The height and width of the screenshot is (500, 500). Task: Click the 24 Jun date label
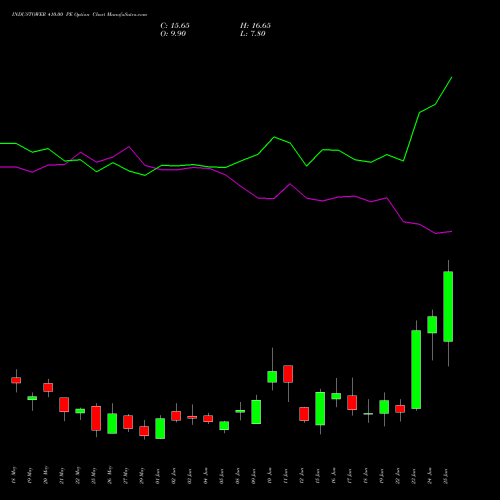coord(430,476)
